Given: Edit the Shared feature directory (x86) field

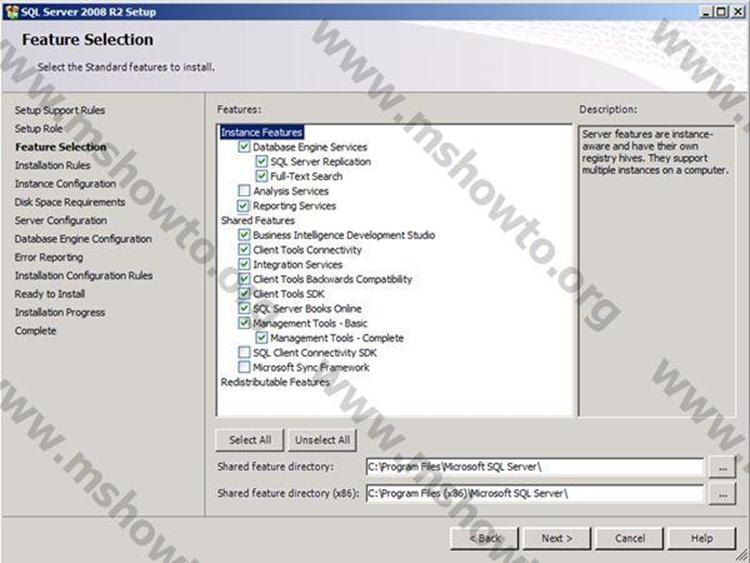Looking at the screenshot, I should (535, 493).
